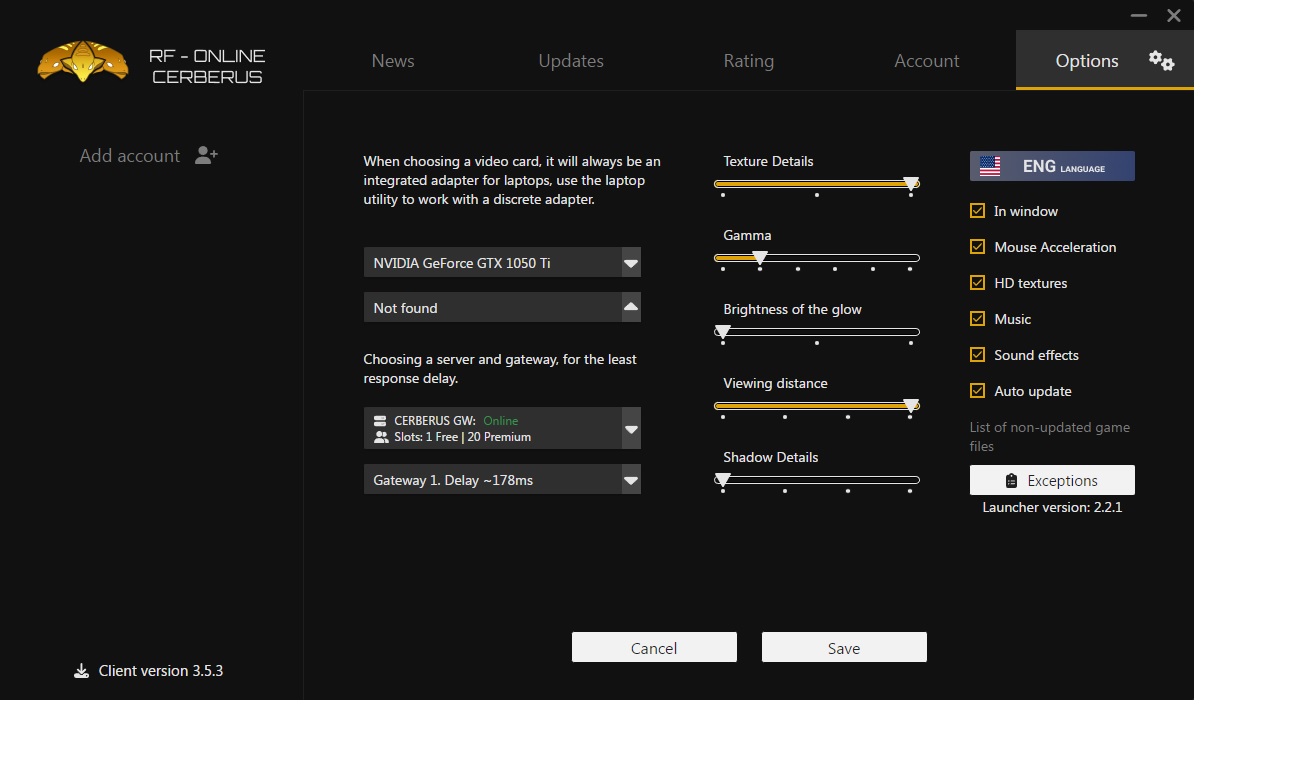Image resolution: width=1300 pixels, height=780 pixels.
Task: Click the green Online status text
Action: [501, 421]
